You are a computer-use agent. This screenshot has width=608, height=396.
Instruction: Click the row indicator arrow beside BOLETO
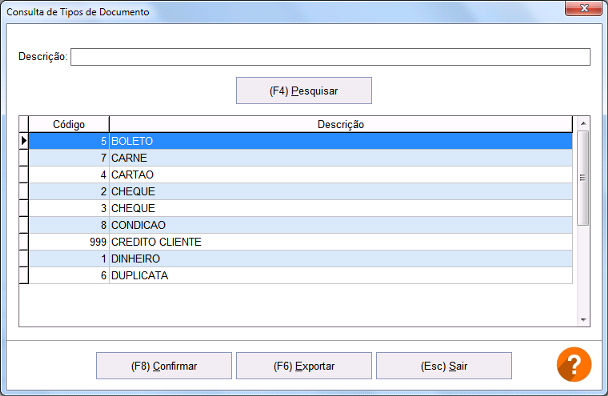coord(24,141)
